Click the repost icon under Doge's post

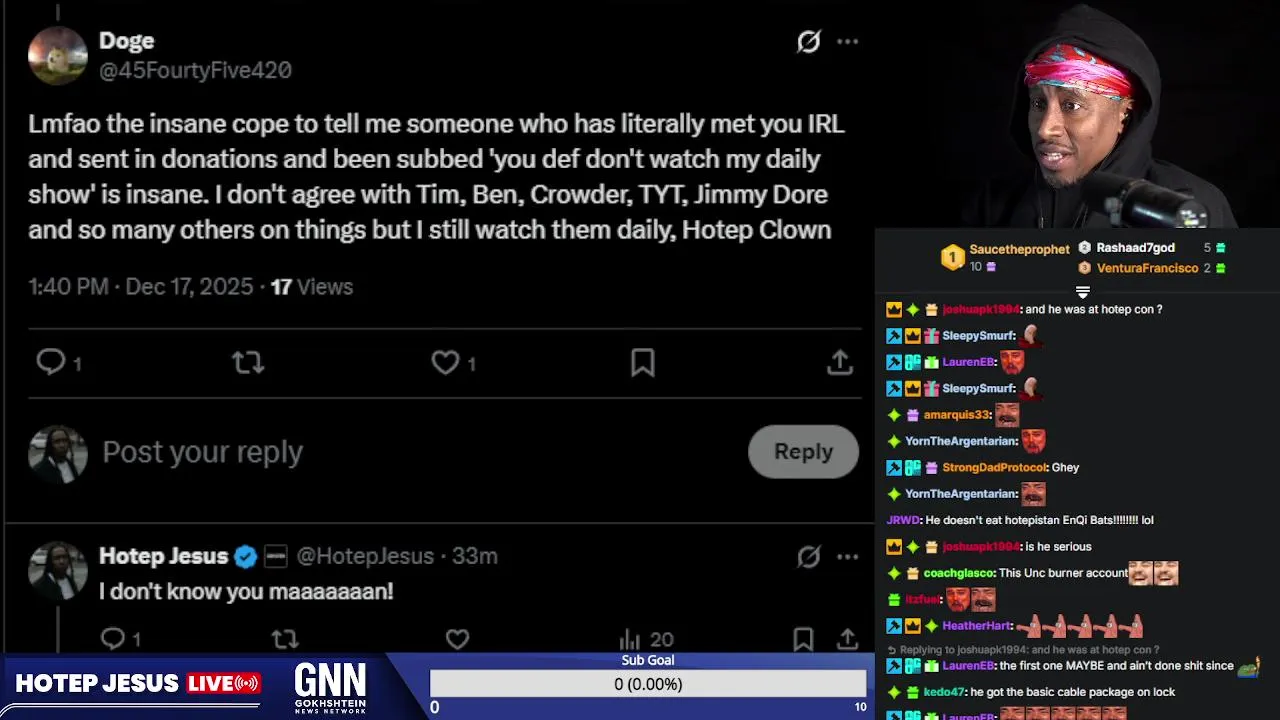248,362
